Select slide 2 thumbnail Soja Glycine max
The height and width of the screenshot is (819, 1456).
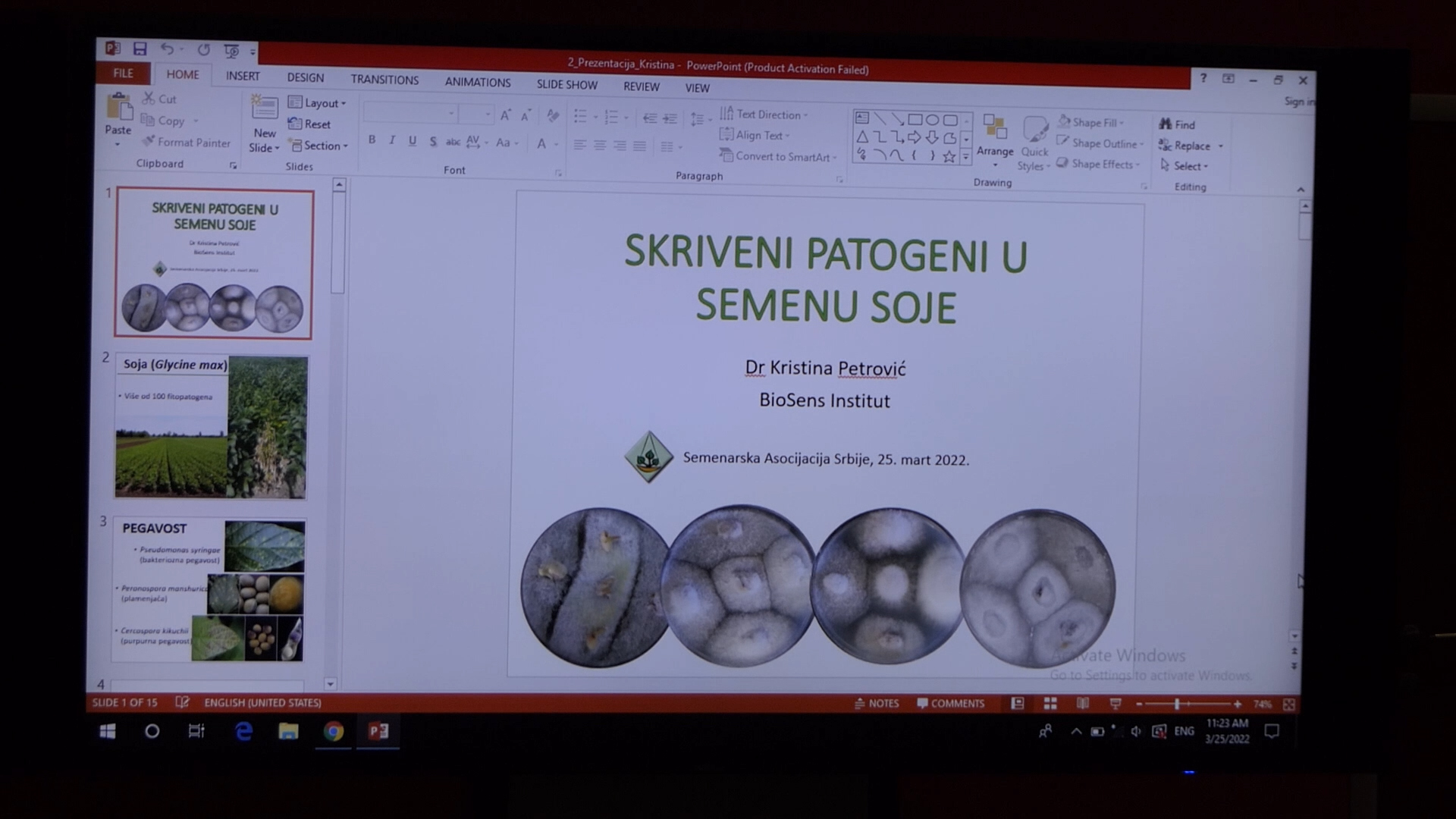[211, 427]
